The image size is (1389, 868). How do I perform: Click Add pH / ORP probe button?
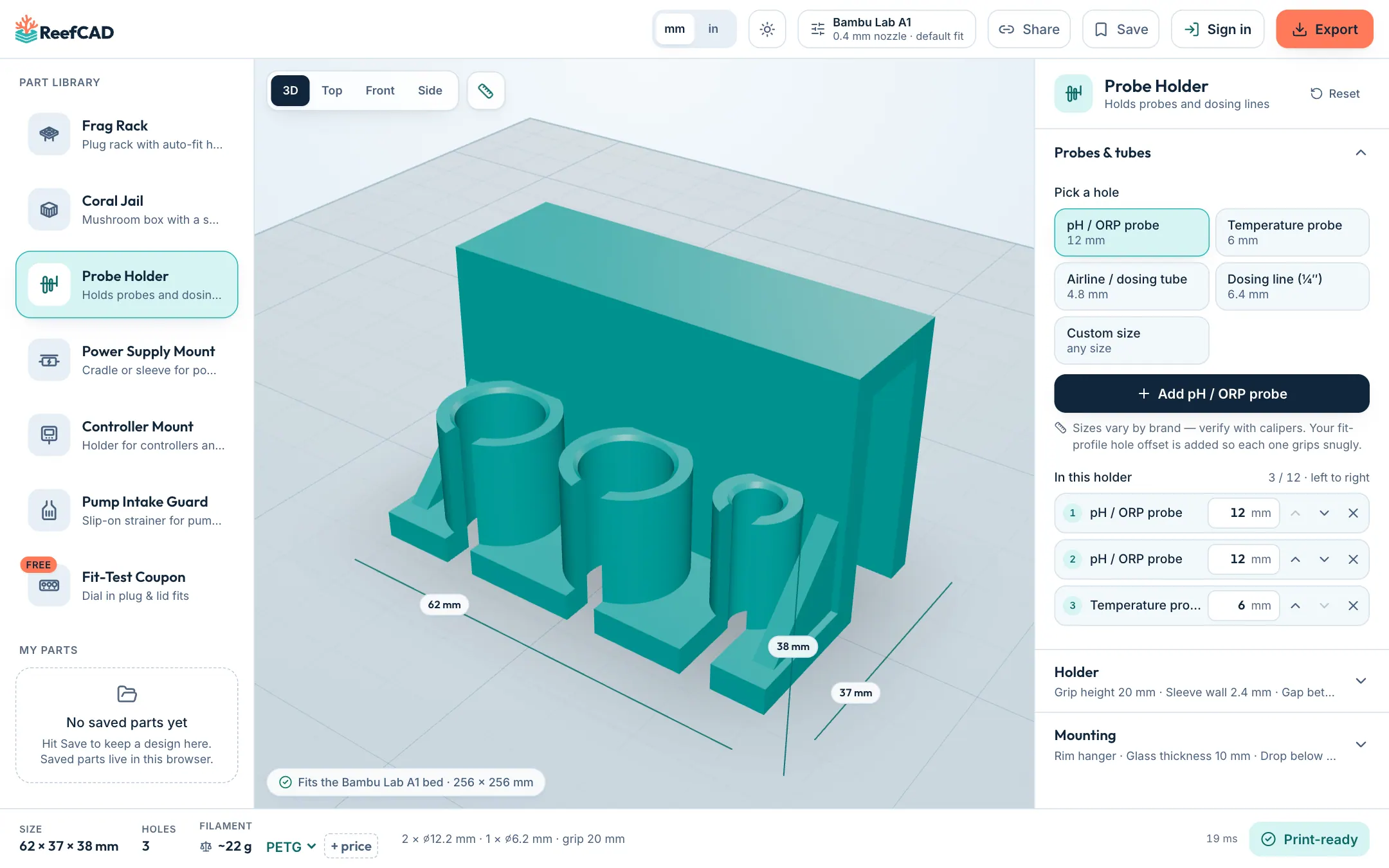pyautogui.click(x=1212, y=393)
